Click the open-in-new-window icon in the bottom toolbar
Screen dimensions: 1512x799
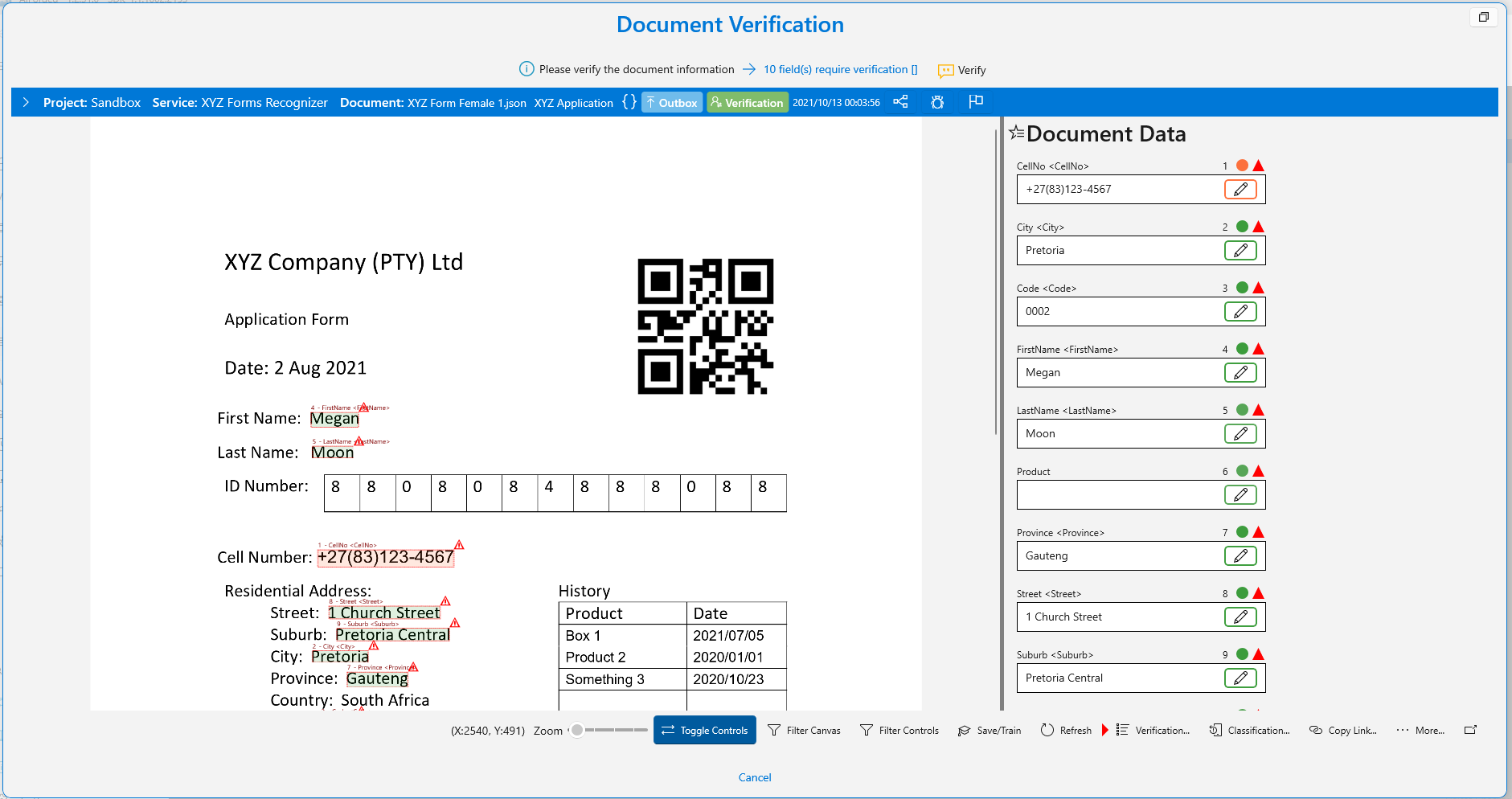pyautogui.click(x=1470, y=730)
